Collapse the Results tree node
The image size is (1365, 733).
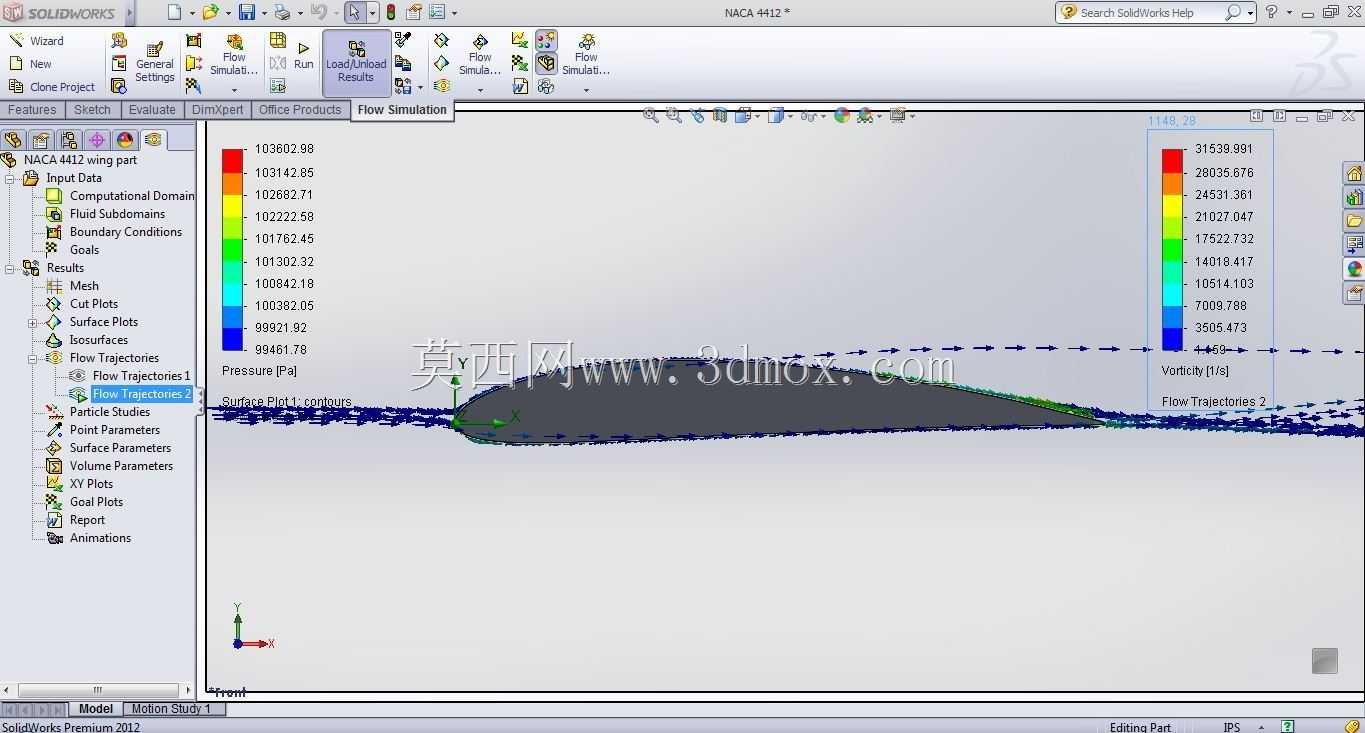tap(10, 268)
